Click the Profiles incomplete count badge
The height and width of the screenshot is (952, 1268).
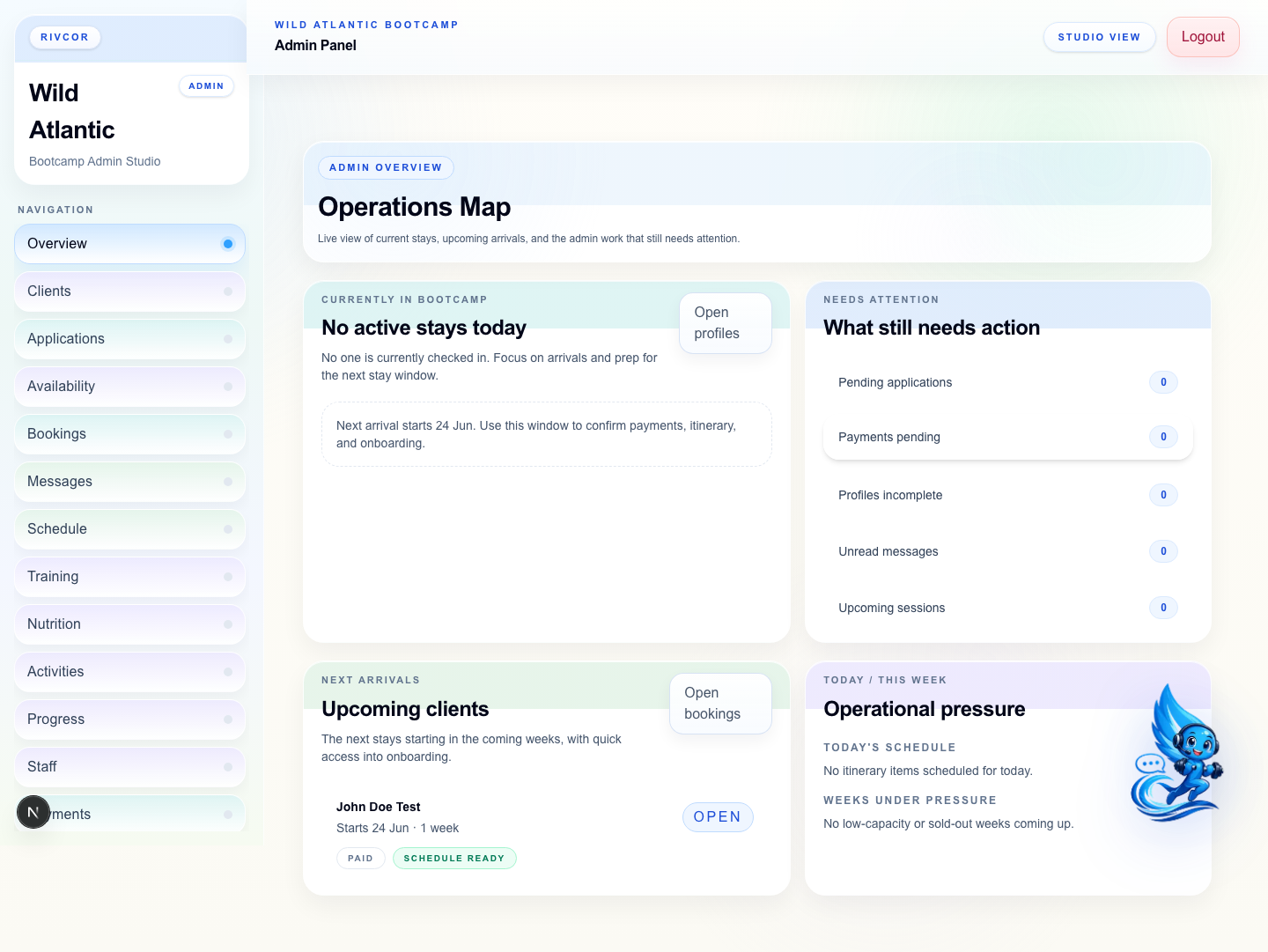(x=1163, y=495)
